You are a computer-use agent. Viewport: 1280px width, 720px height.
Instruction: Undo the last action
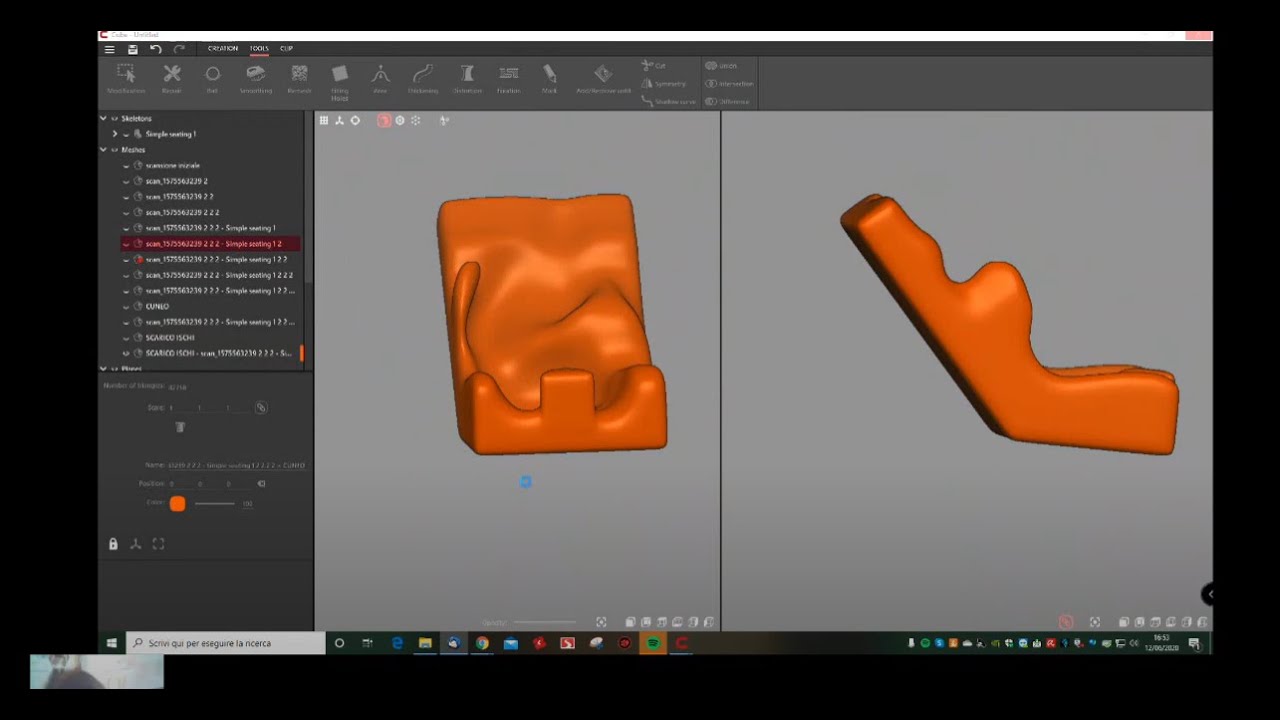coord(155,49)
